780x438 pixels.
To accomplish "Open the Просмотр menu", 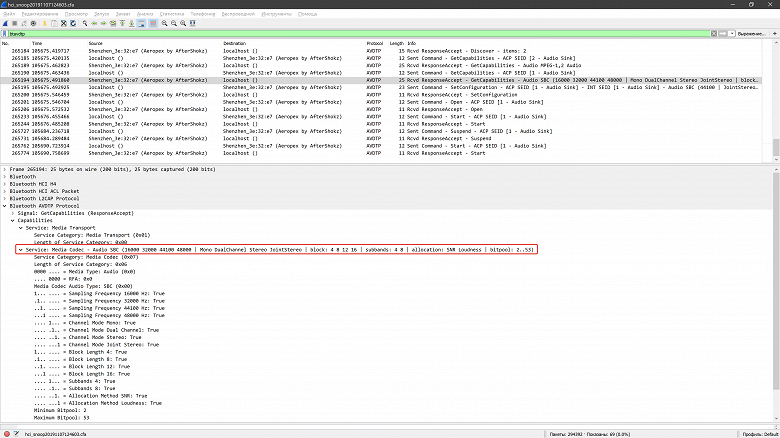I will pyautogui.click(x=76, y=14).
